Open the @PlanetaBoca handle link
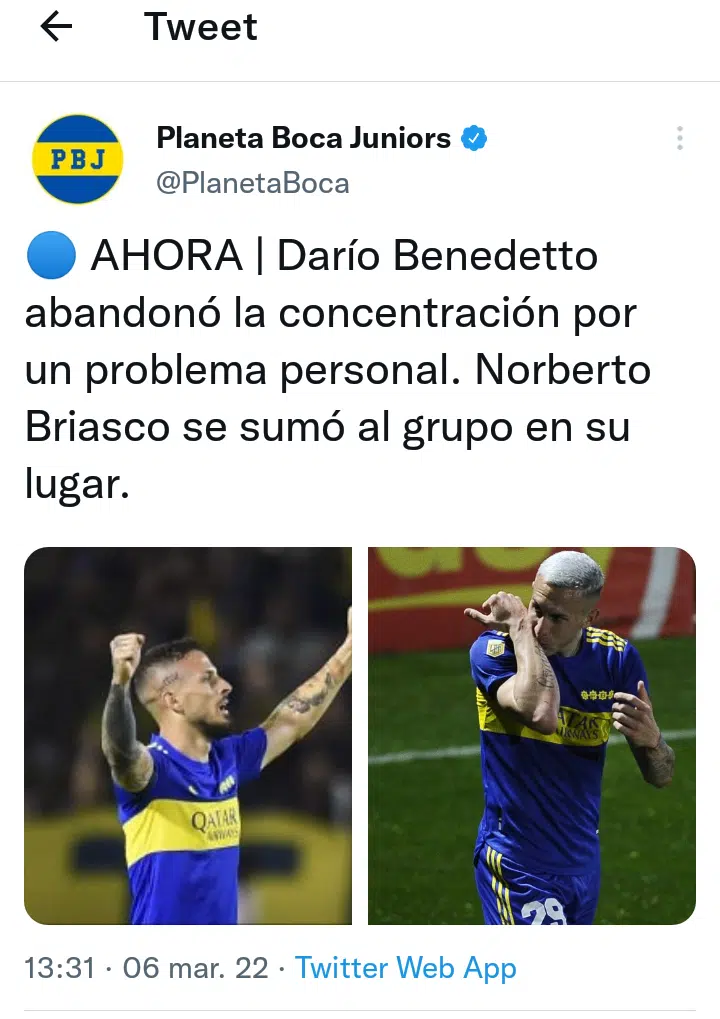Screen dimensions: 720x1019 coord(253,183)
